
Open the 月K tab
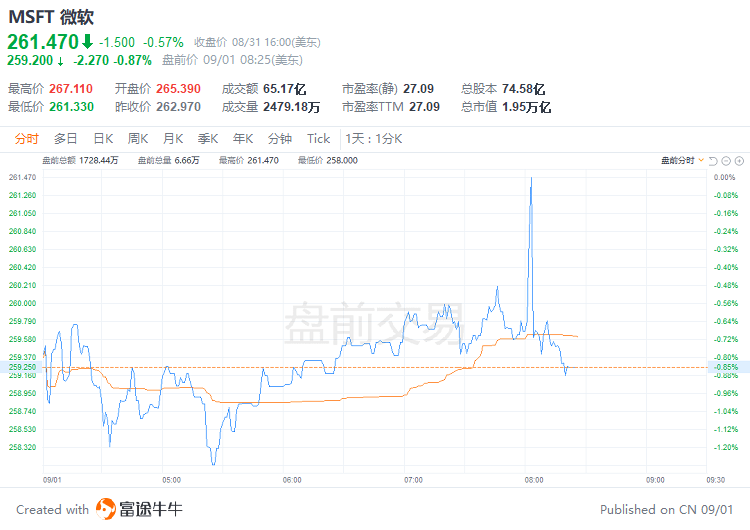pos(173,139)
